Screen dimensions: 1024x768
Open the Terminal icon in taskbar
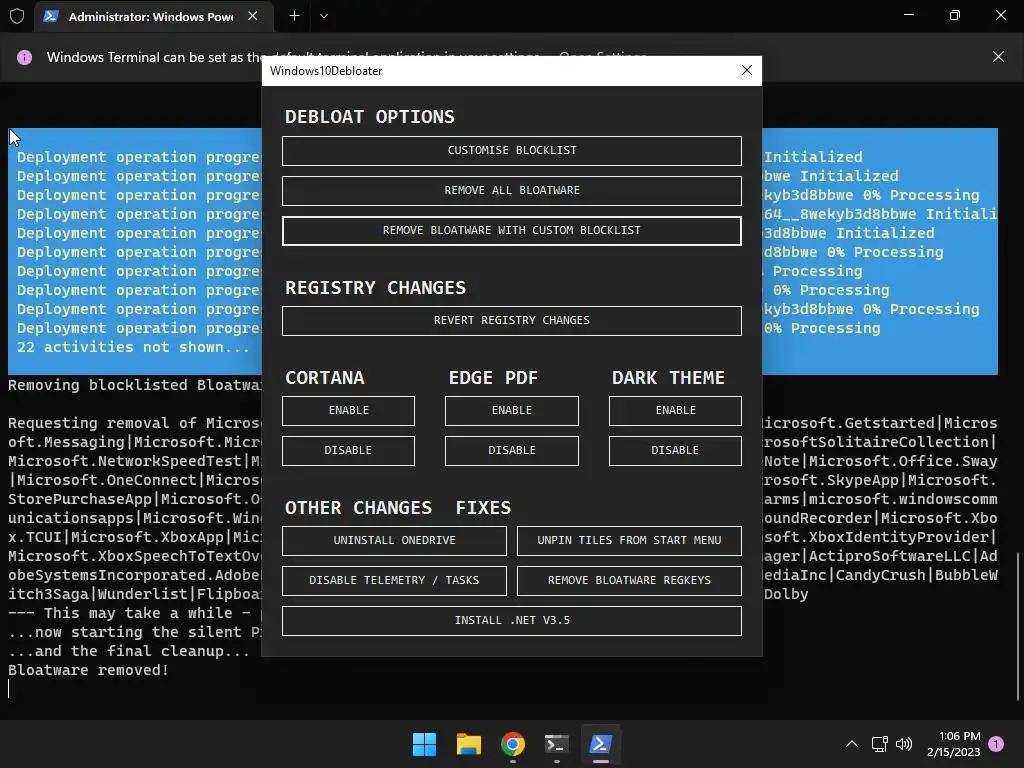(x=556, y=744)
